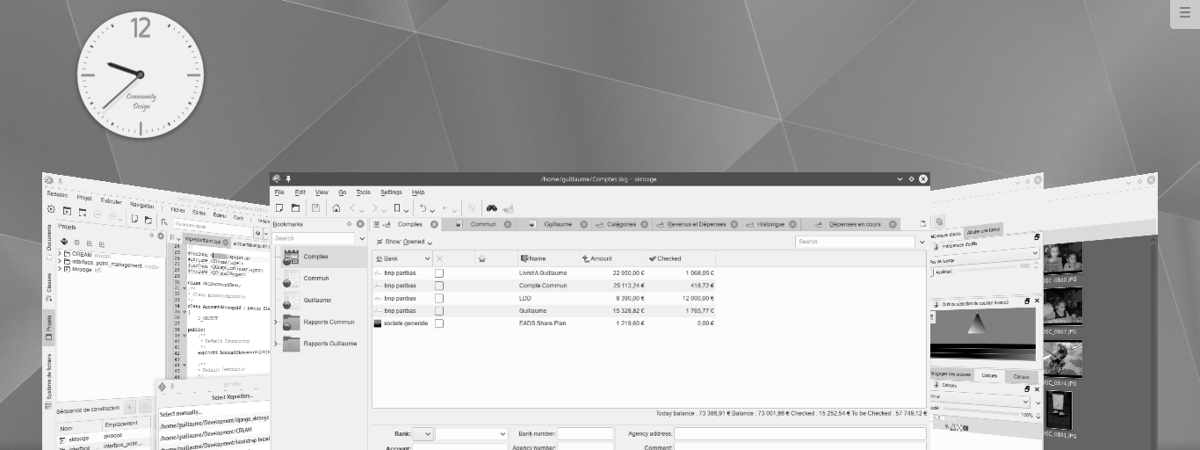Click the Open file folder icon
Viewport: 1200px width, 450px height.
[296, 208]
